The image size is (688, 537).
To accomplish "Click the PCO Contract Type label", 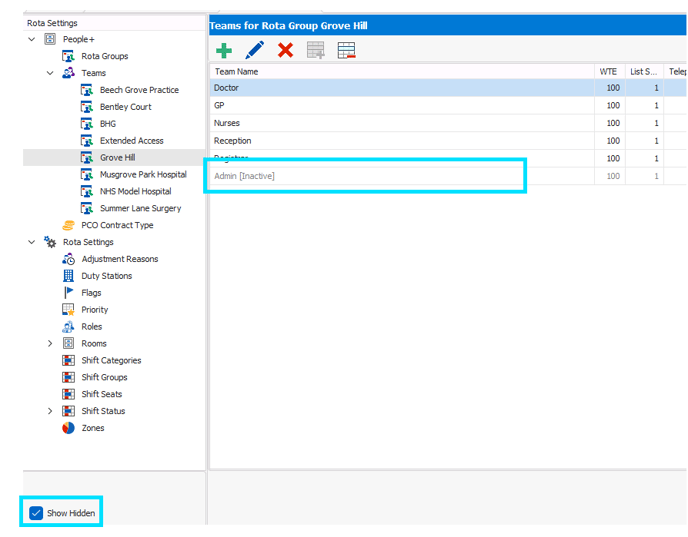I will pyautogui.click(x=117, y=225).
